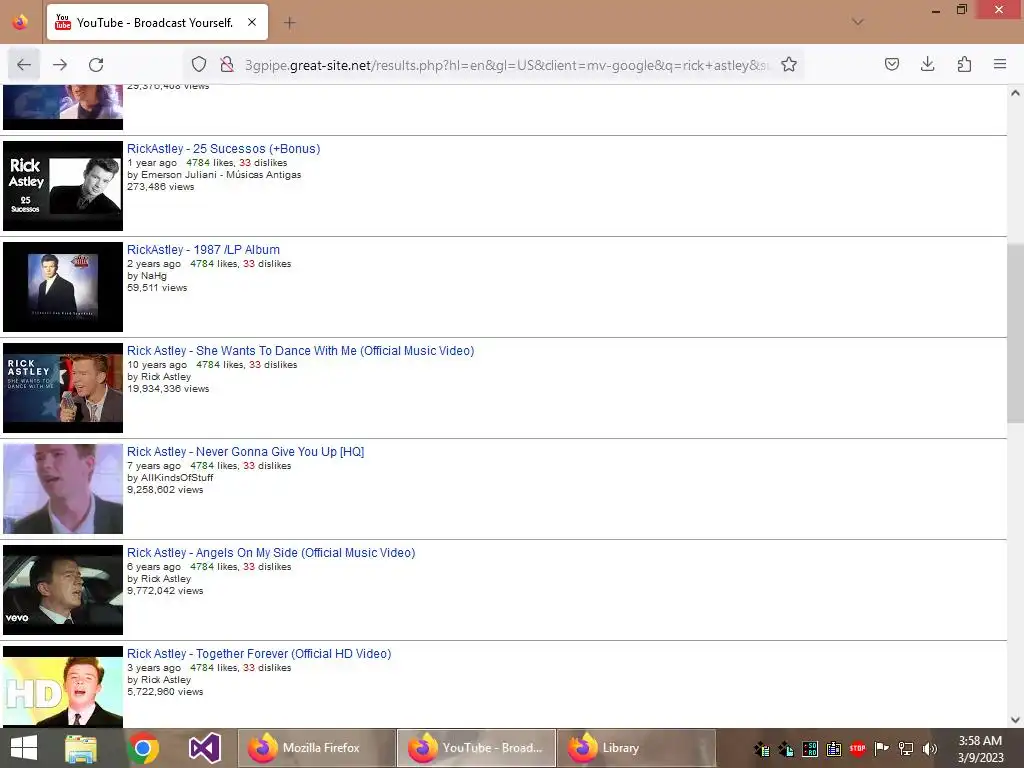Click the '10 years ago' upload age

(x=157, y=365)
